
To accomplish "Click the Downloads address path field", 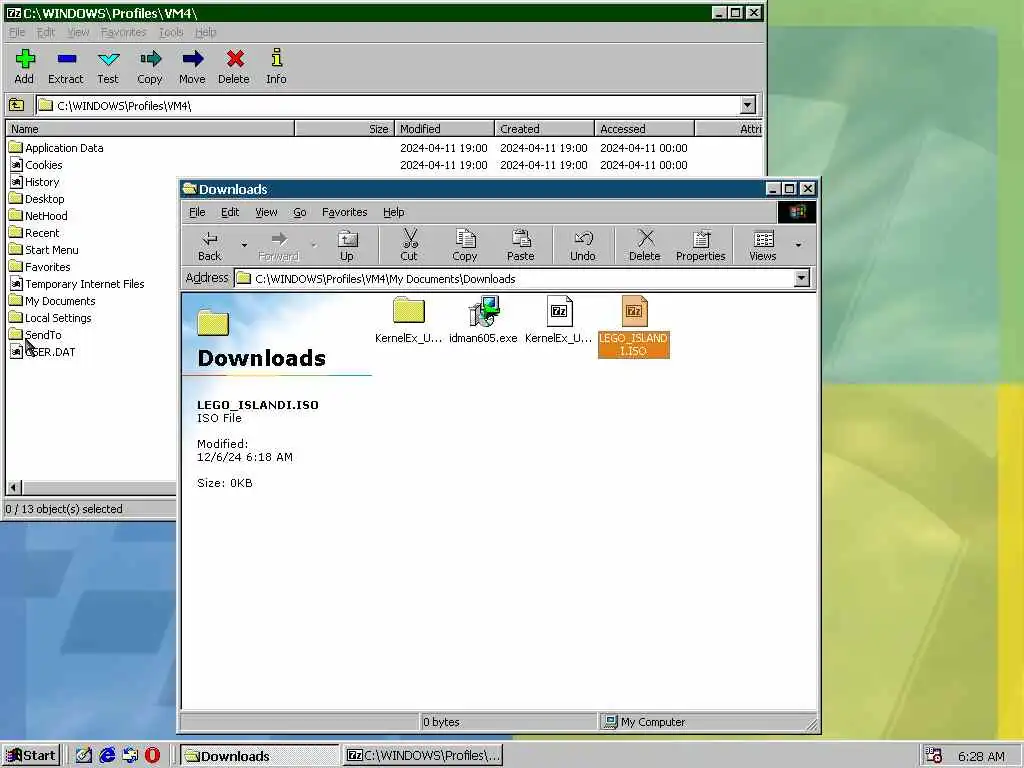I will [514, 279].
